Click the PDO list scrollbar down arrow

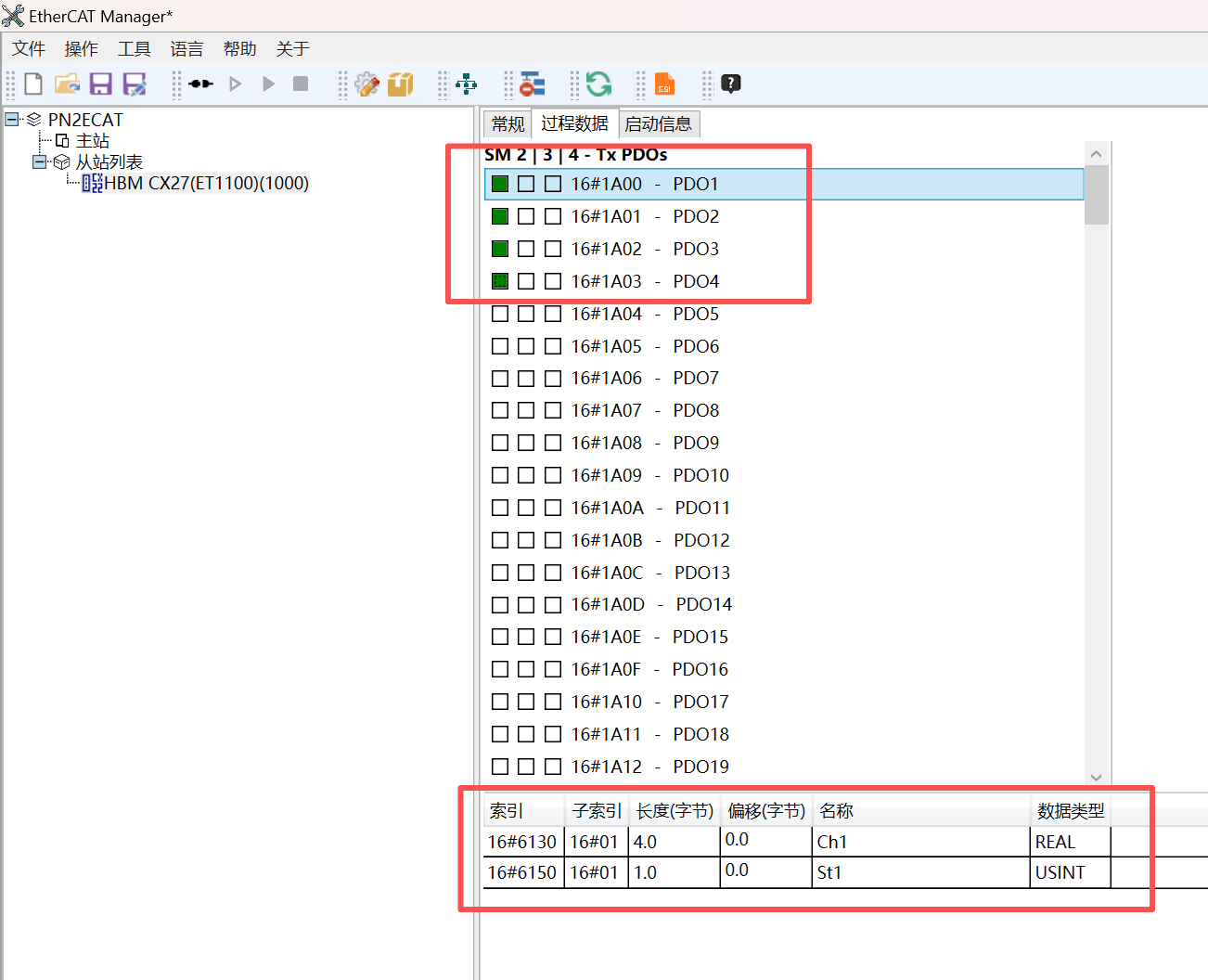(x=1097, y=778)
